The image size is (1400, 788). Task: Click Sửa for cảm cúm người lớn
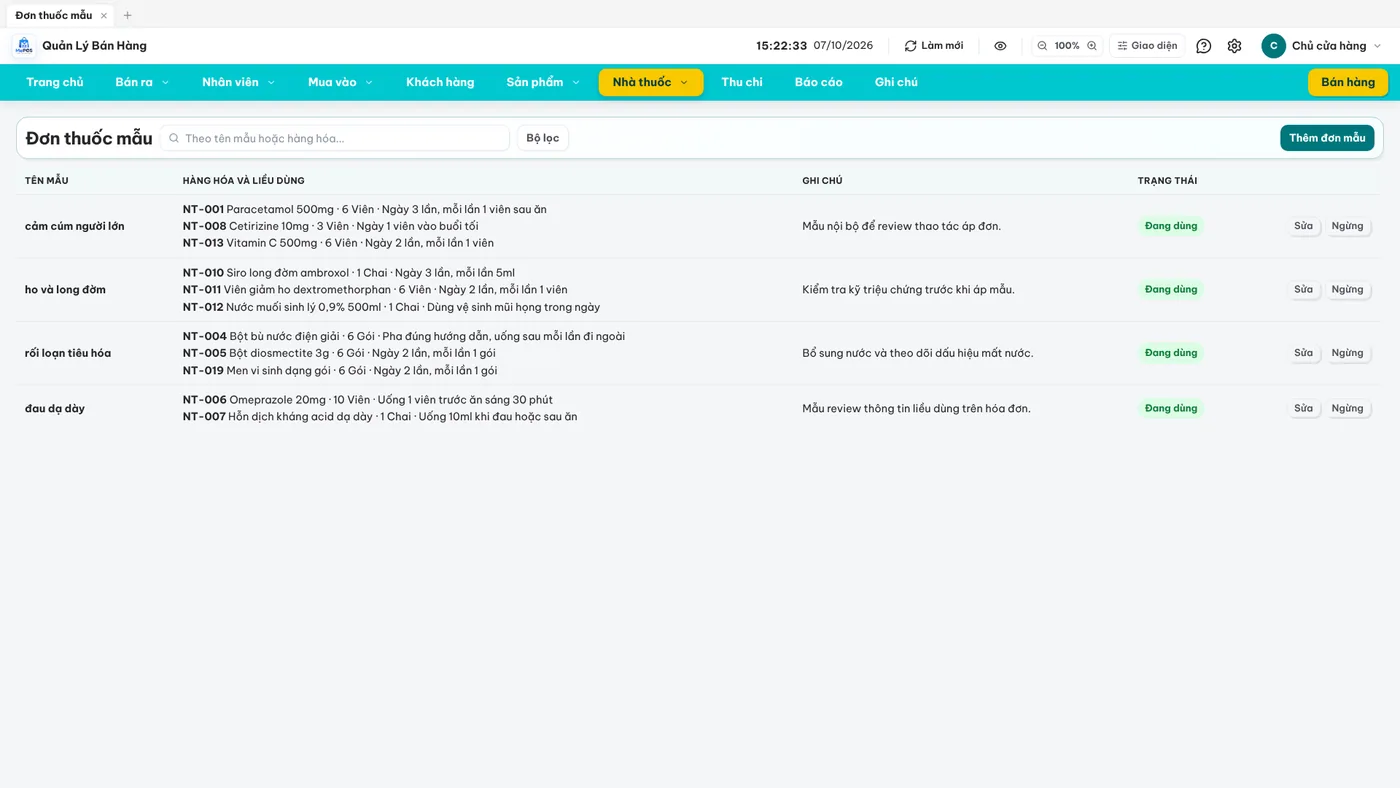(x=1303, y=226)
